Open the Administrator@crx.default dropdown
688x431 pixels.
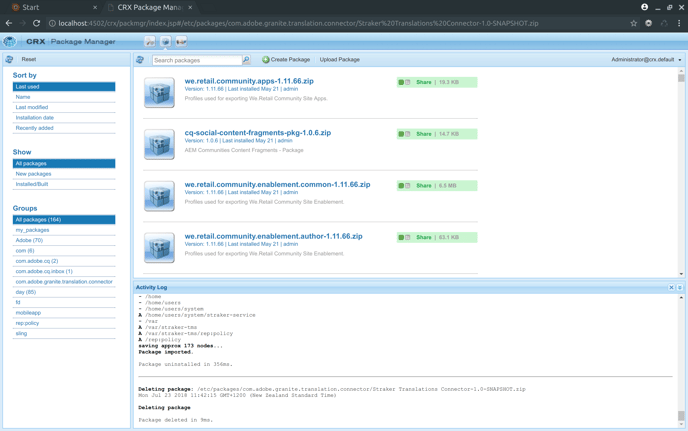point(646,60)
